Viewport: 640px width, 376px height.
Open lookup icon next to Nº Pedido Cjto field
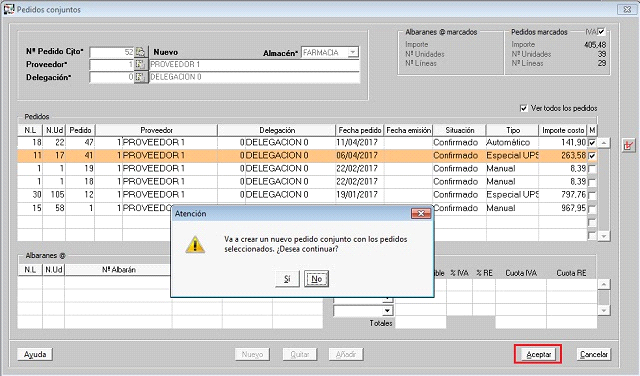point(140,52)
